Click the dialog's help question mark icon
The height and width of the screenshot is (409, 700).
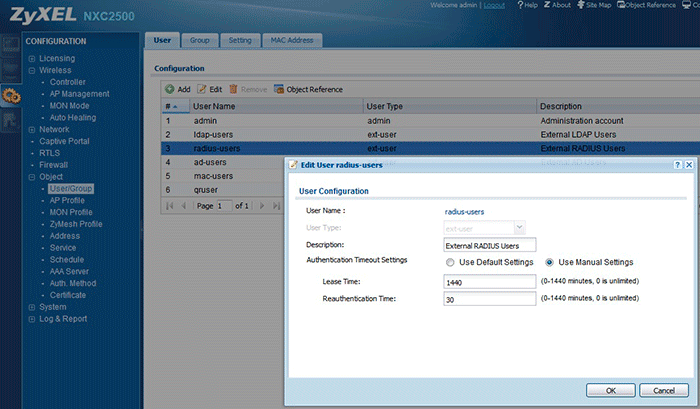pos(677,164)
